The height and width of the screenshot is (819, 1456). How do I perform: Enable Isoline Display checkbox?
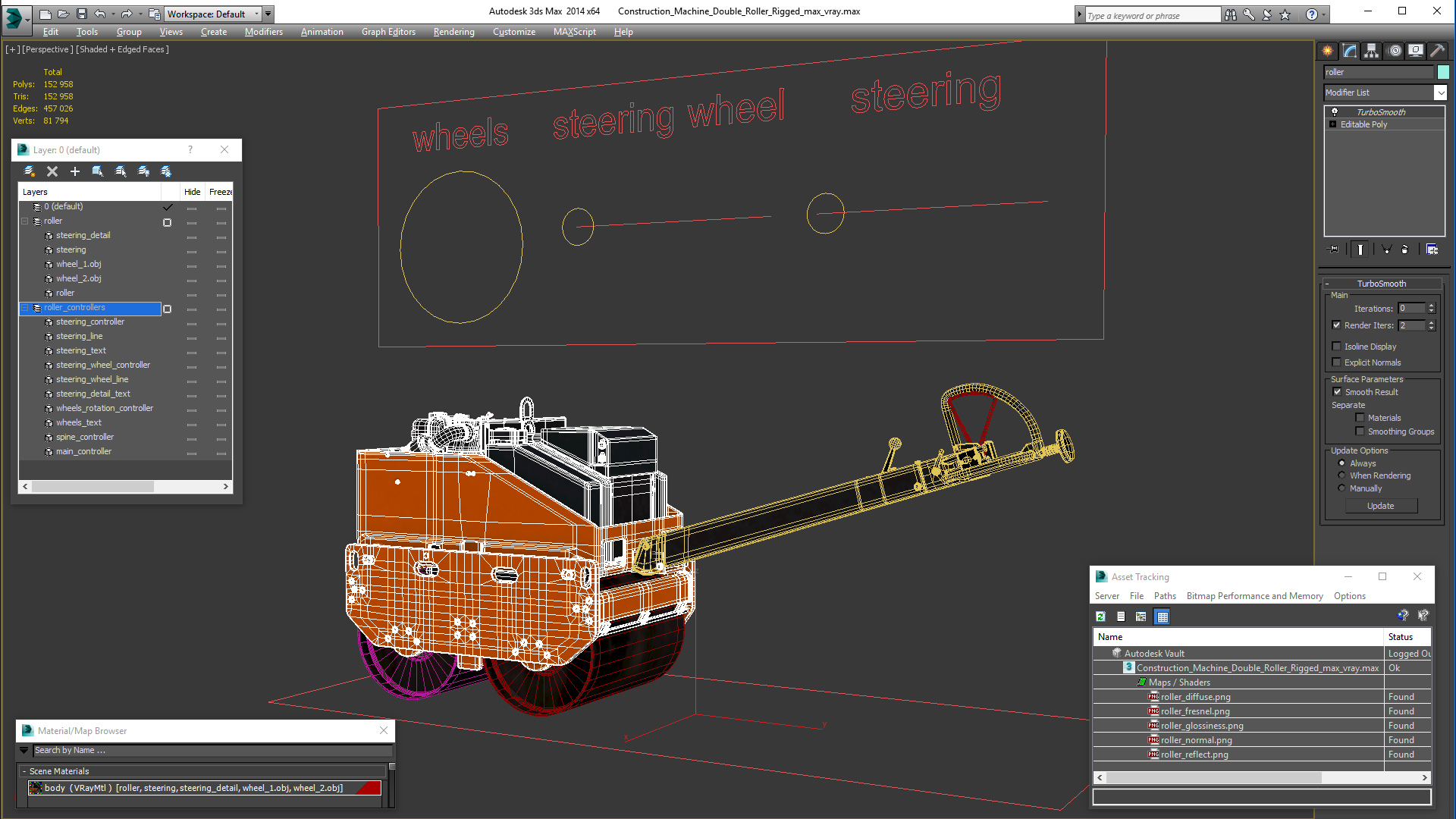[x=1337, y=347]
